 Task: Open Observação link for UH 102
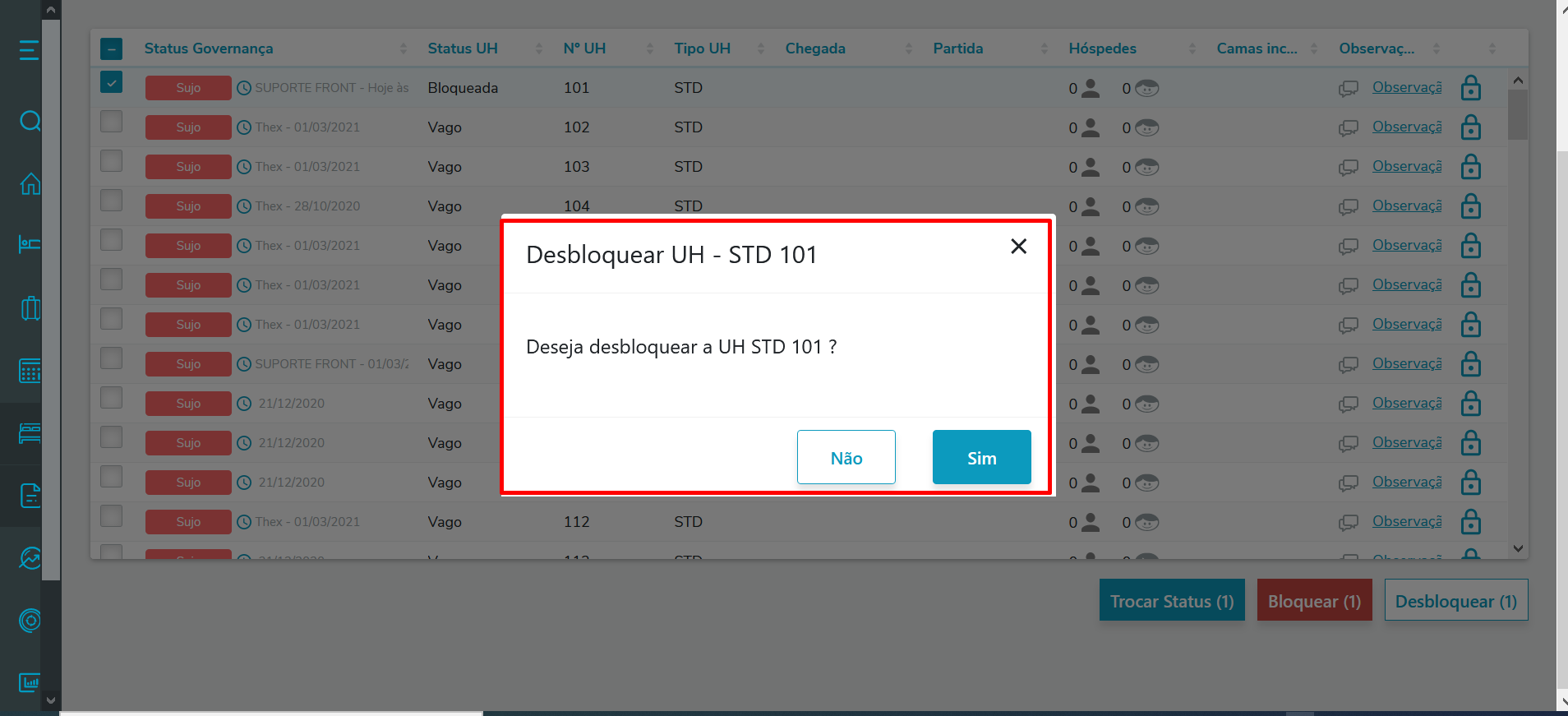click(1407, 127)
